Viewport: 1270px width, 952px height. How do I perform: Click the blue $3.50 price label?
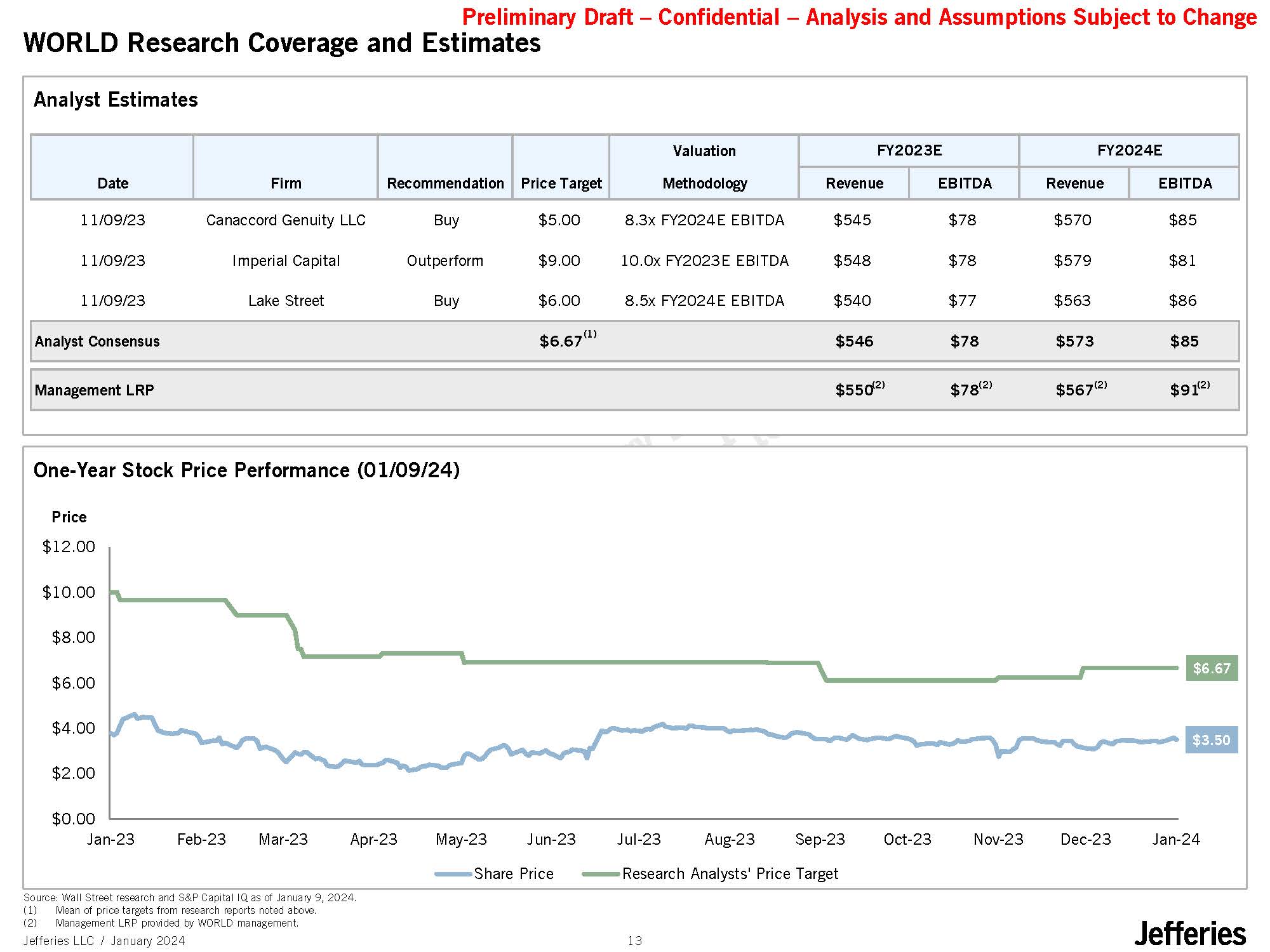pos(1211,740)
